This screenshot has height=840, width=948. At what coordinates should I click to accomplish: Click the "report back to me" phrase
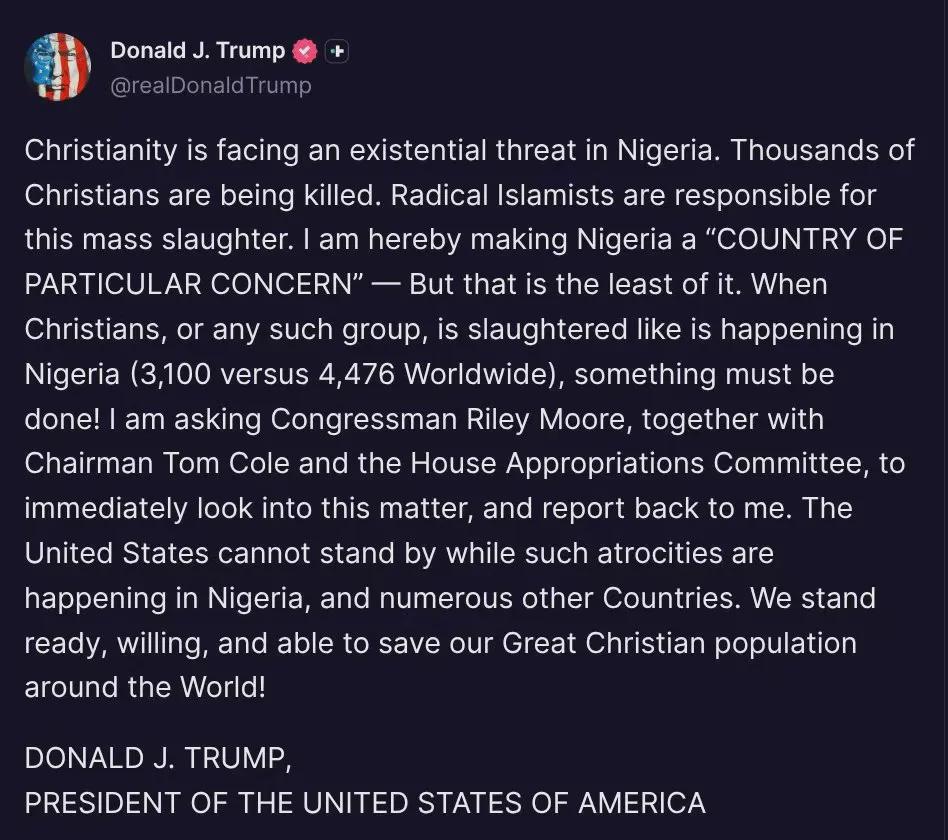(x=658, y=508)
